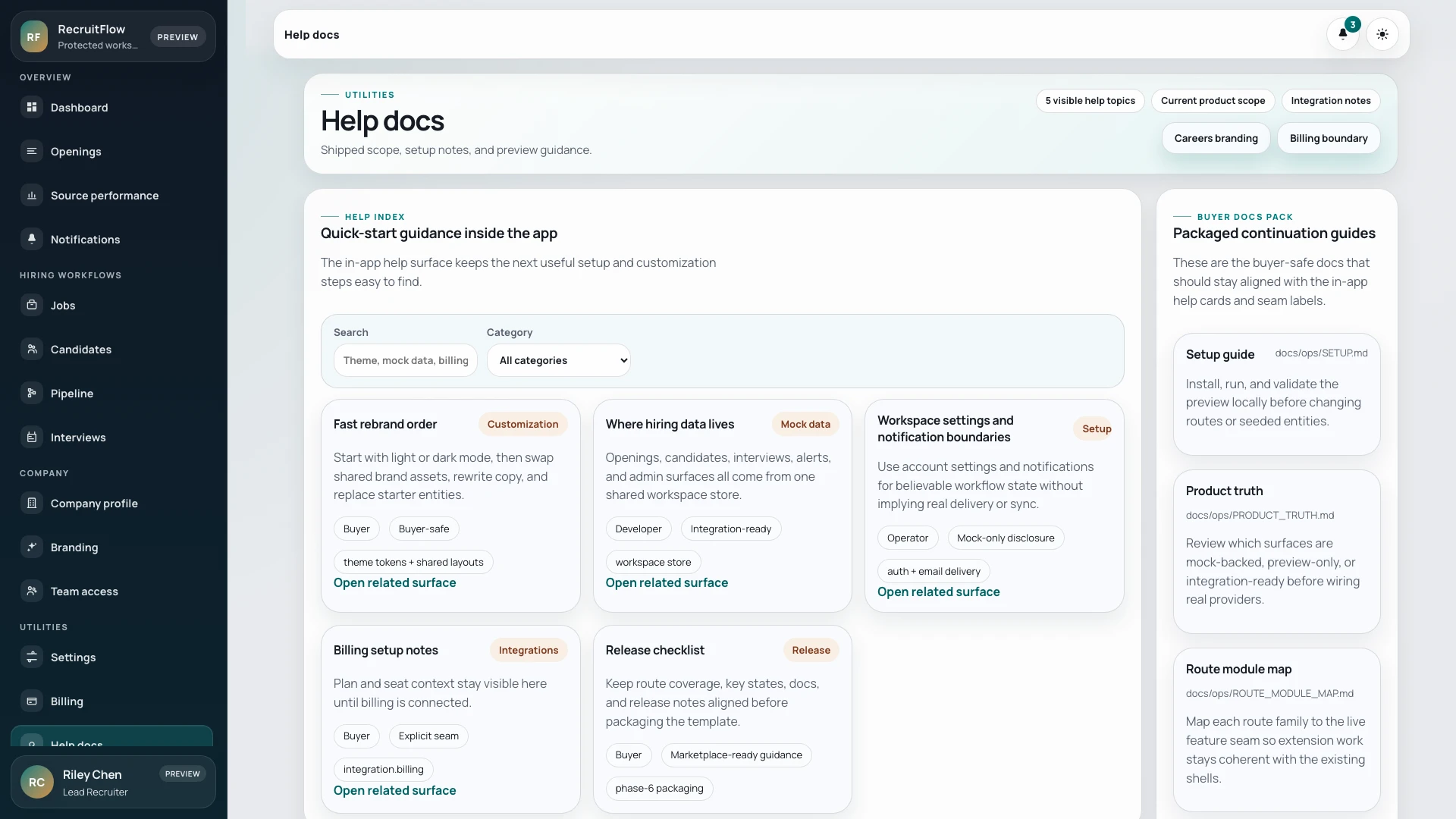The height and width of the screenshot is (819, 1456).
Task: Open related surface for Billing setup notes
Action: click(394, 791)
